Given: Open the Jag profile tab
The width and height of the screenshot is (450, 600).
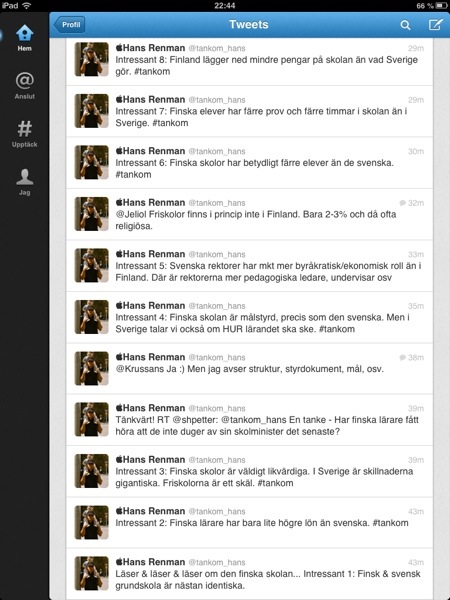Looking at the screenshot, I should [24, 182].
